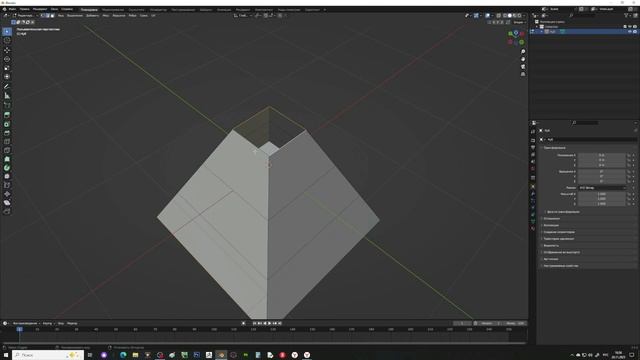Jump to the timeline end frame
The image size is (640, 360).
coord(280,323)
